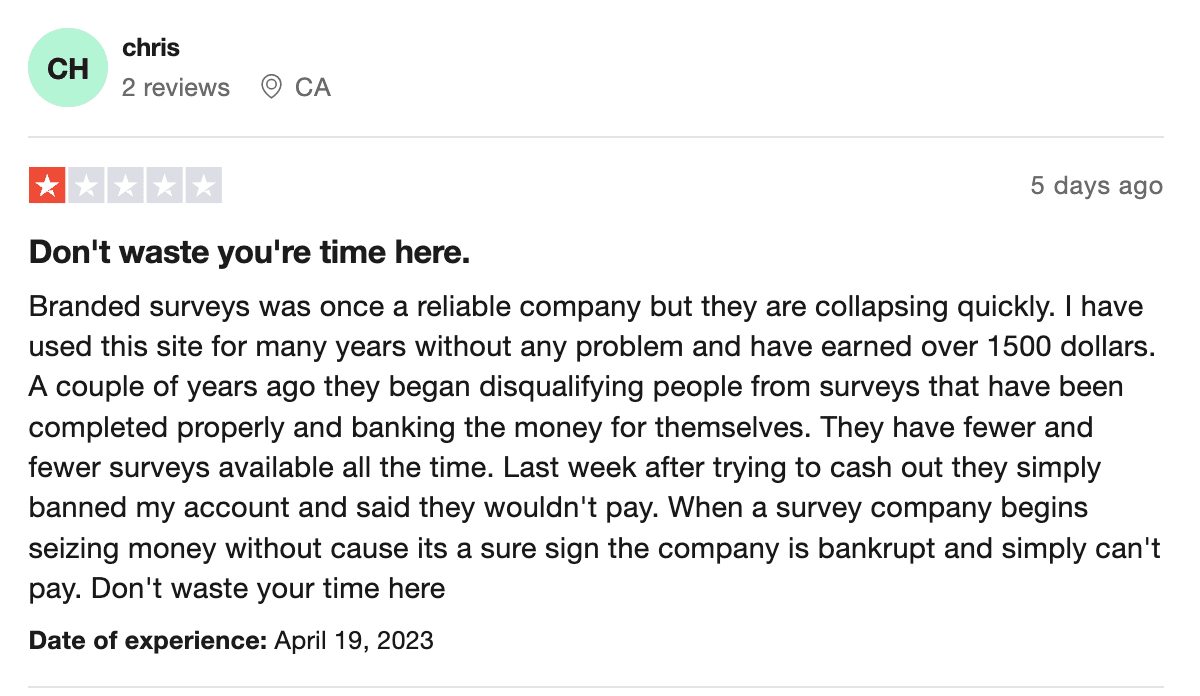Click the '2 reviews' count text
This screenshot has width=1200, height=696.
pos(176,88)
